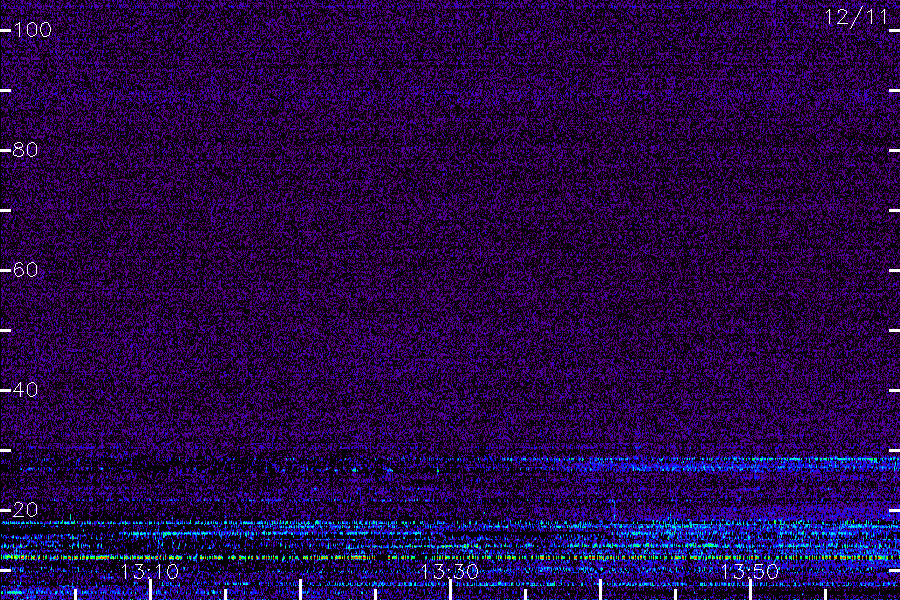
Task: Click the 100 frequency axis label
Action: click(x=32, y=30)
